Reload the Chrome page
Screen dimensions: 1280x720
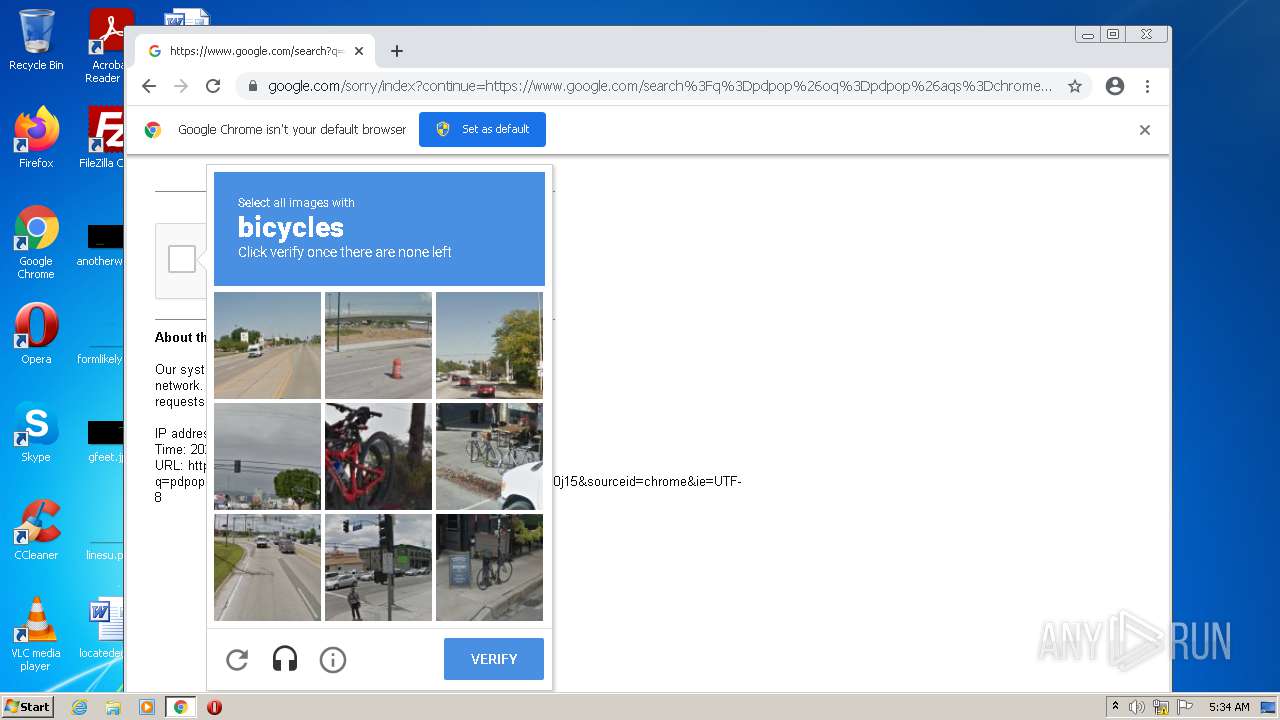coord(213,86)
